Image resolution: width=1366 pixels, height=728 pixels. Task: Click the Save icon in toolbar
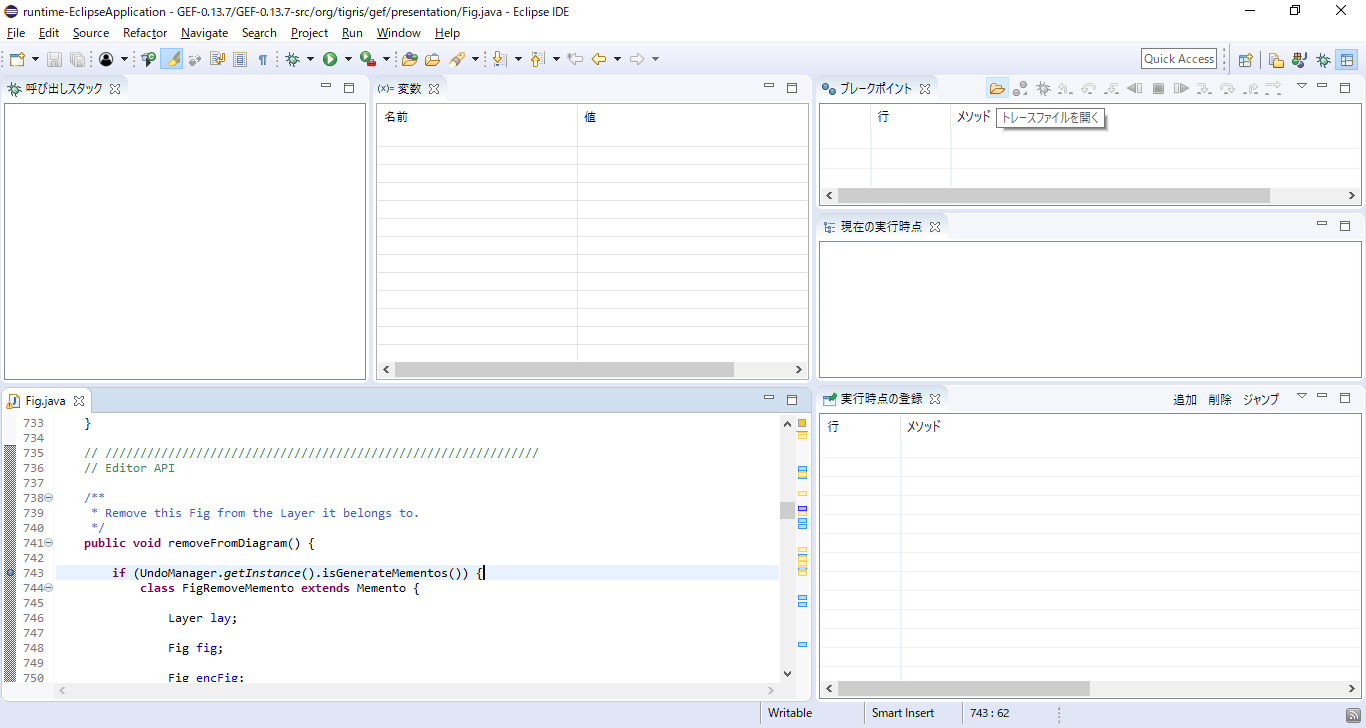click(x=54, y=59)
